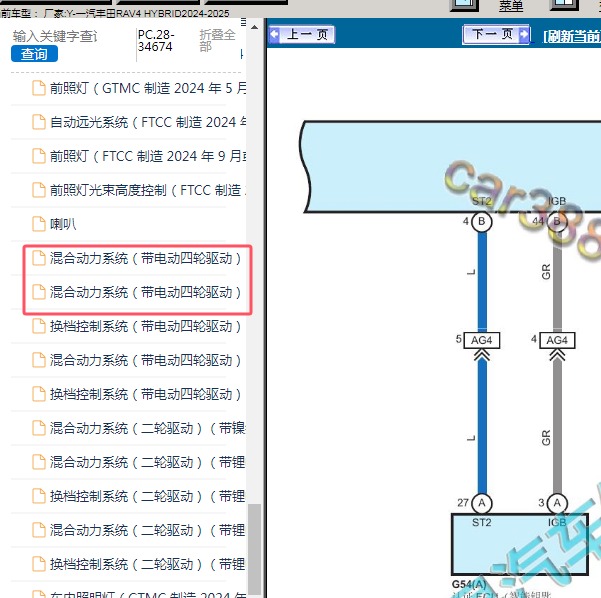Click the document icon of 自动远光系统 row

pyautogui.click(x=39, y=122)
